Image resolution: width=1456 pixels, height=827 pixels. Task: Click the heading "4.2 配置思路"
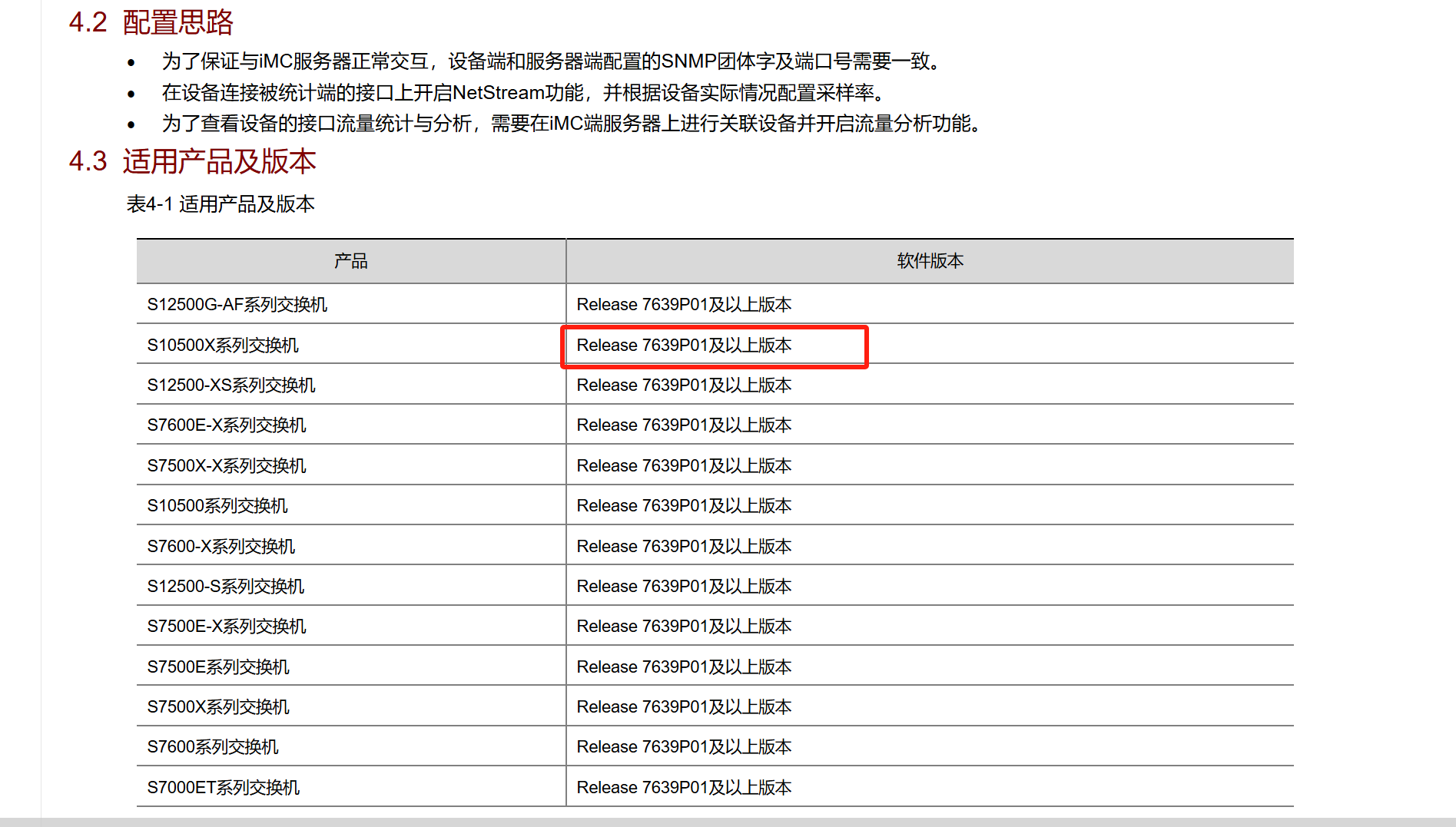pos(151,22)
